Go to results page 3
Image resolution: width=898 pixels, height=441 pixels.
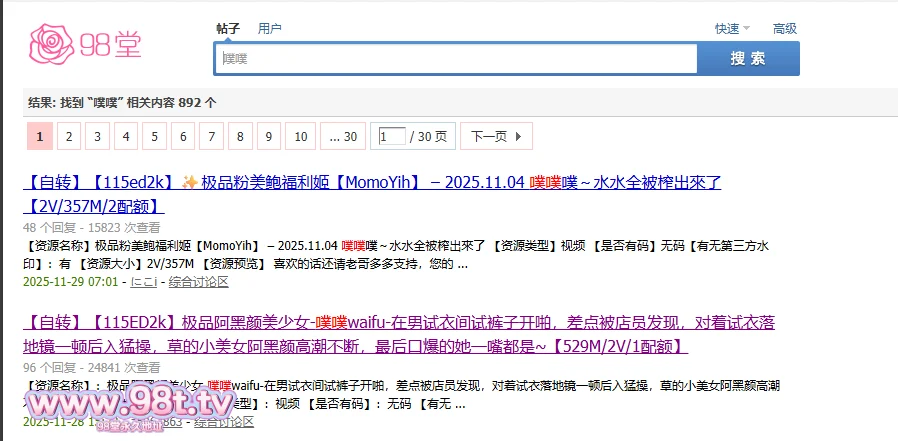(98, 136)
